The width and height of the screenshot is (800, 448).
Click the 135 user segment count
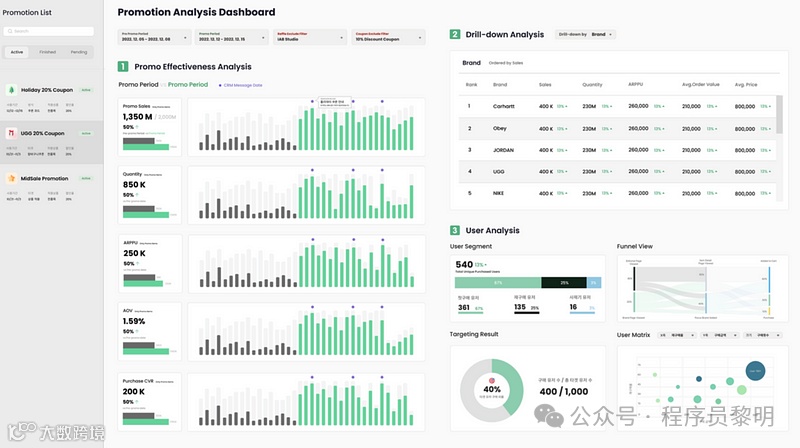pyautogui.click(x=520, y=307)
